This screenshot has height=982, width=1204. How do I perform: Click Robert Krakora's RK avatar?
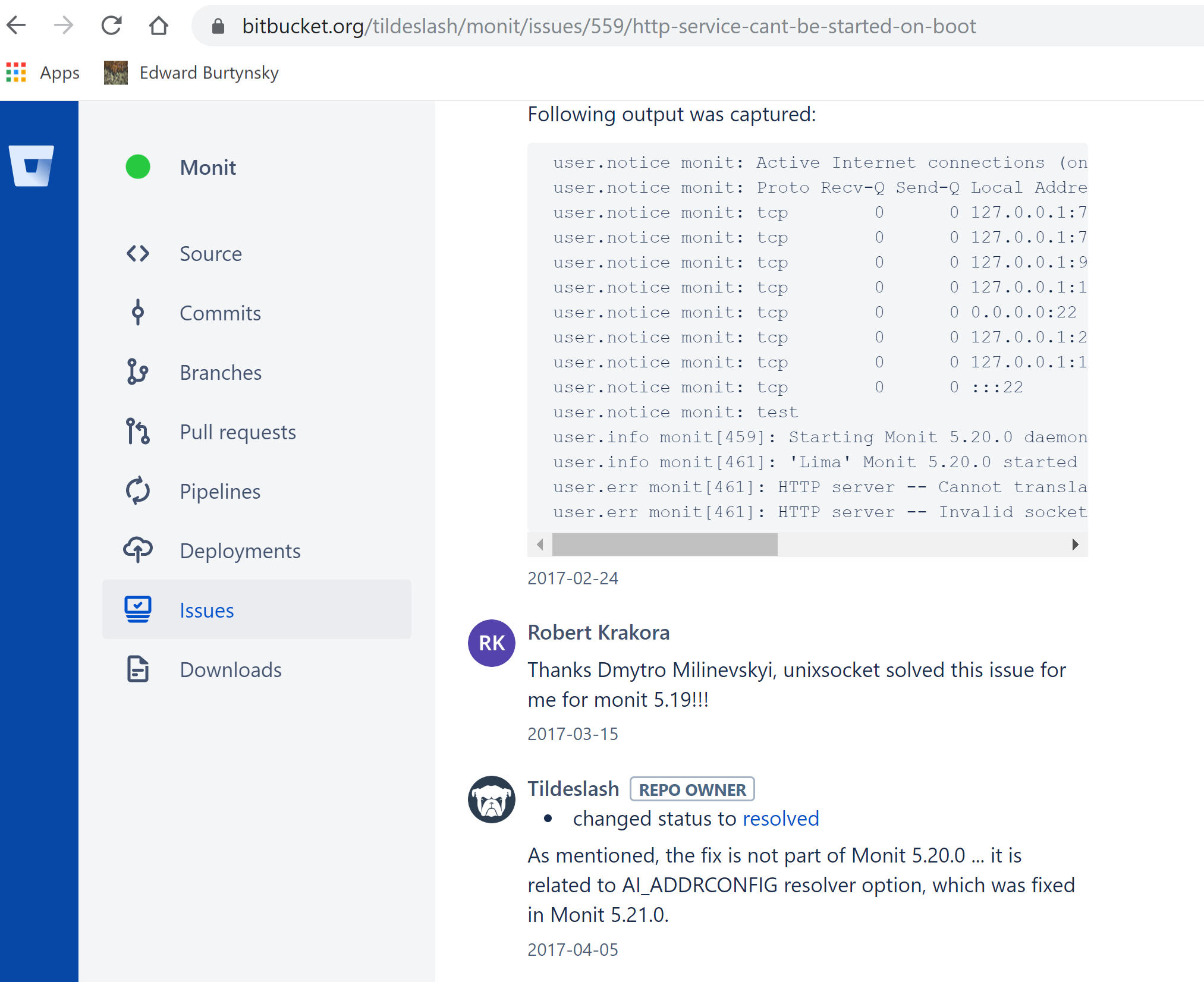491,643
